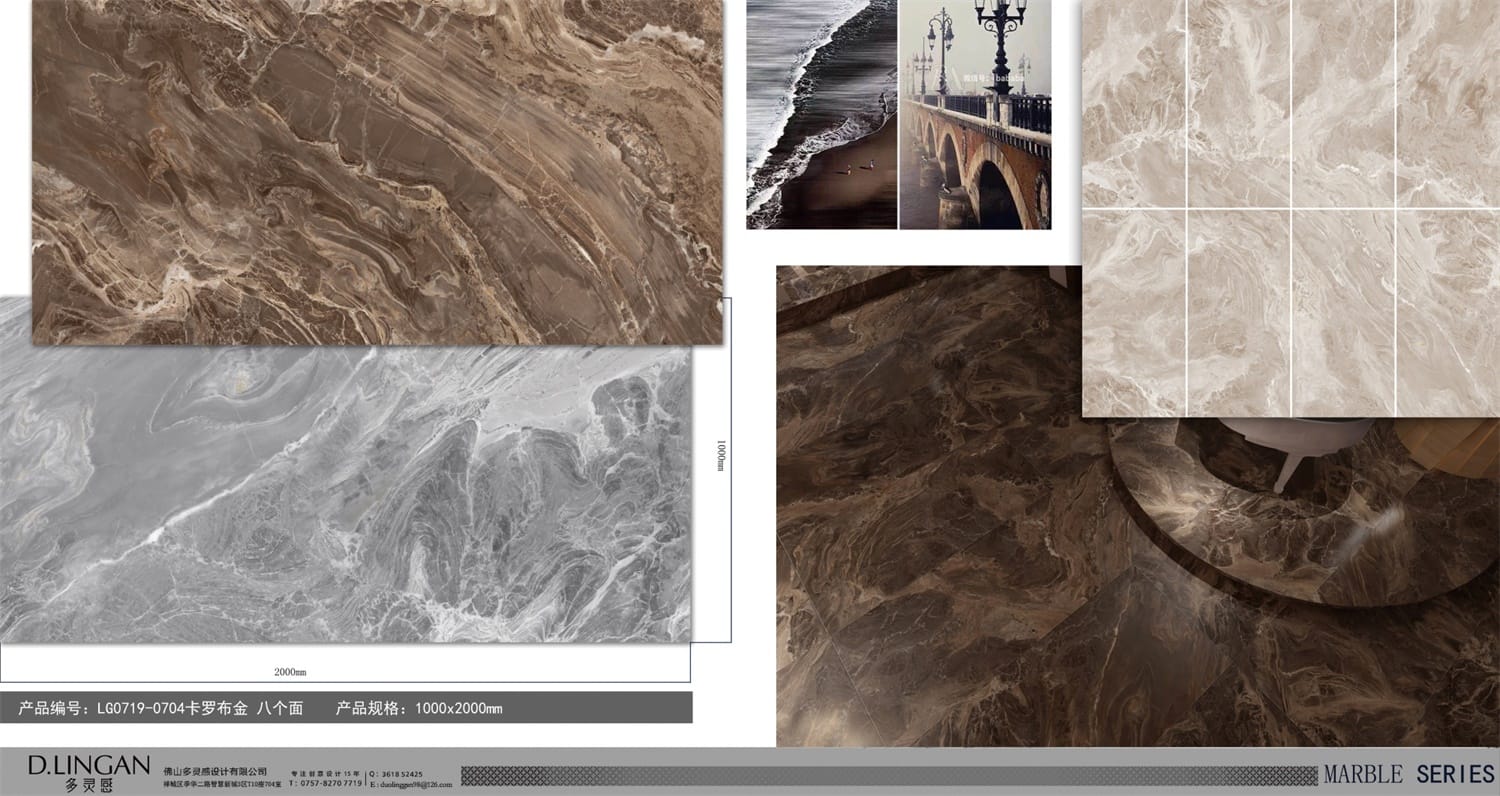Viewport: 1500px width, 796px height.
Task: Click the D.LINGAN logo in the footer
Action: click(x=89, y=765)
